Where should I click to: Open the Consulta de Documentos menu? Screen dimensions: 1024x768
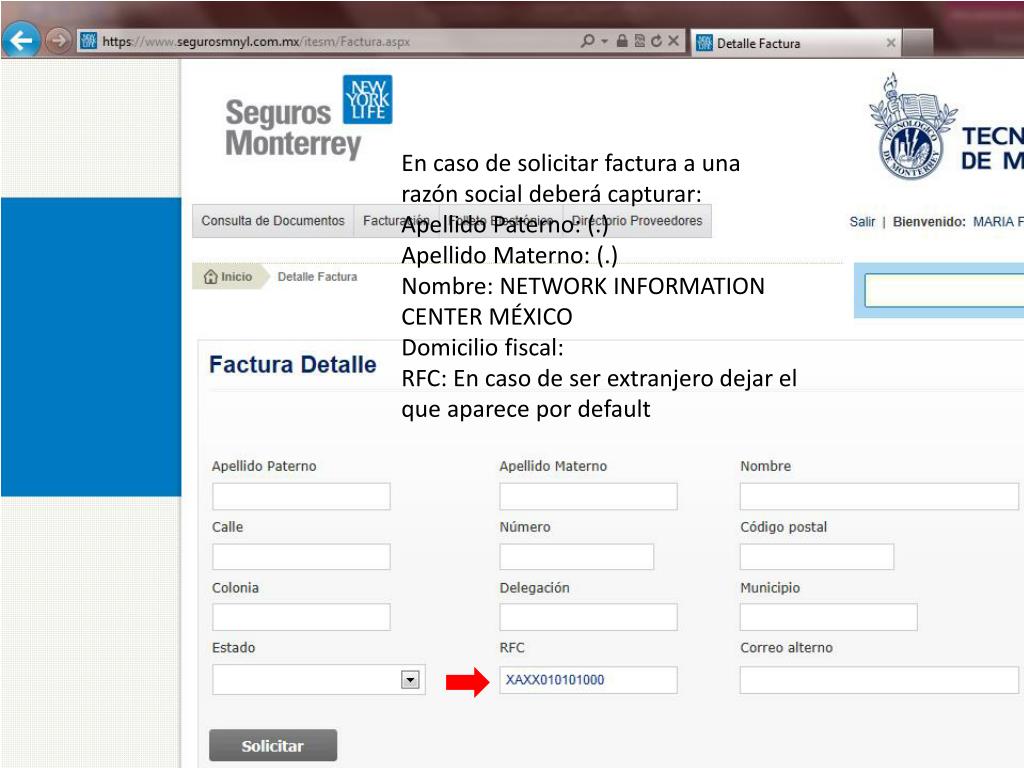[273, 221]
